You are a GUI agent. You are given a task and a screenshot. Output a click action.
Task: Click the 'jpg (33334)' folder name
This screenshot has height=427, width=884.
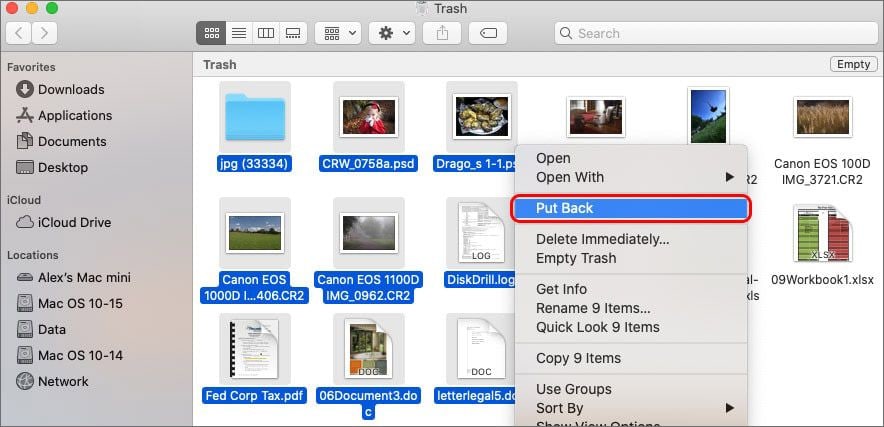point(254,164)
